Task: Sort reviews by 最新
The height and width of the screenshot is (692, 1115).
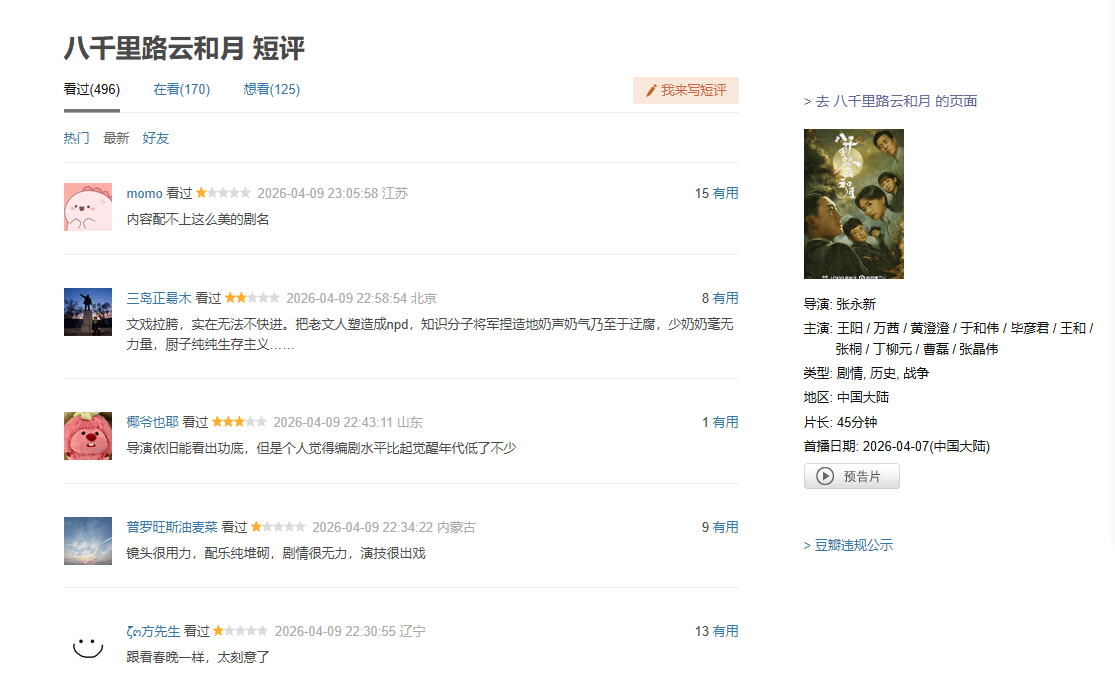Action: 116,138
